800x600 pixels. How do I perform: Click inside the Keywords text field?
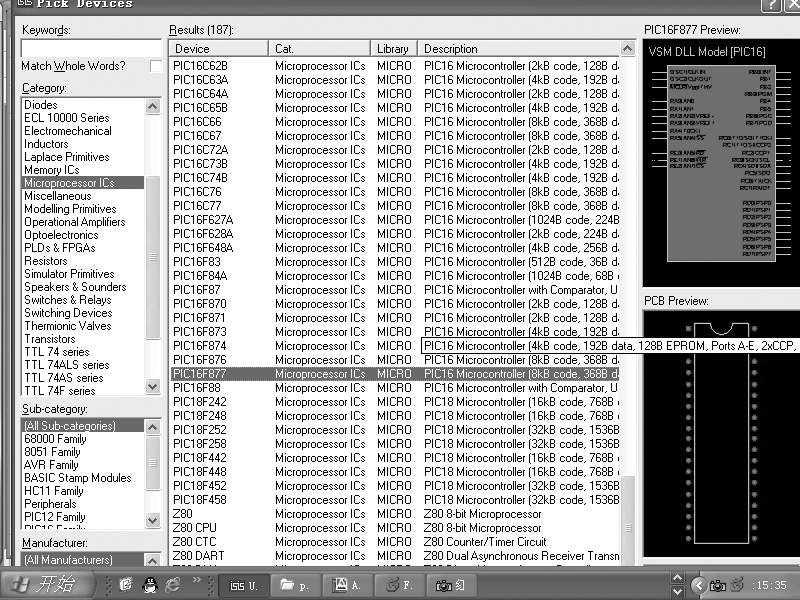tap(90, 48)
